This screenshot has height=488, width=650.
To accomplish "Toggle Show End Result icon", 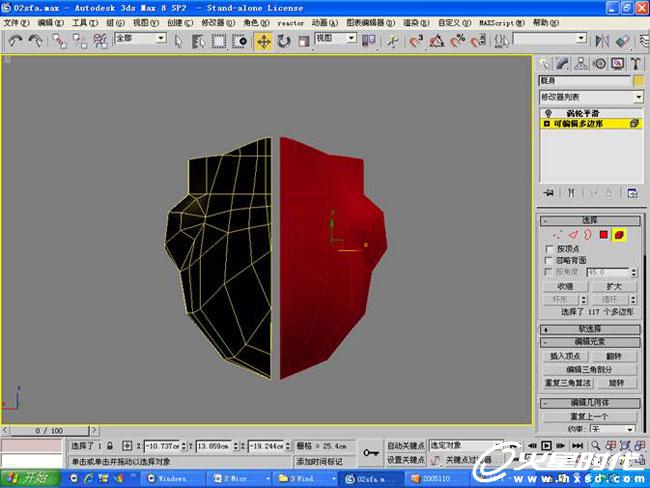I will (x=571, y=193).
